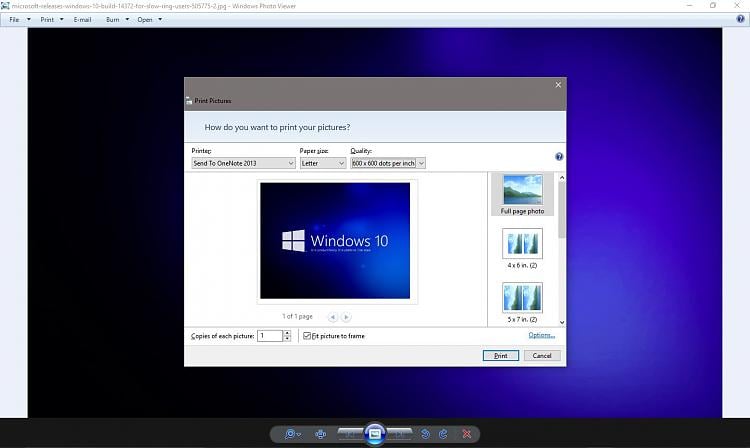Screen dimensions: 750x448
Task: Click the layout list scroll down arrow
Action: coord(562,323)
